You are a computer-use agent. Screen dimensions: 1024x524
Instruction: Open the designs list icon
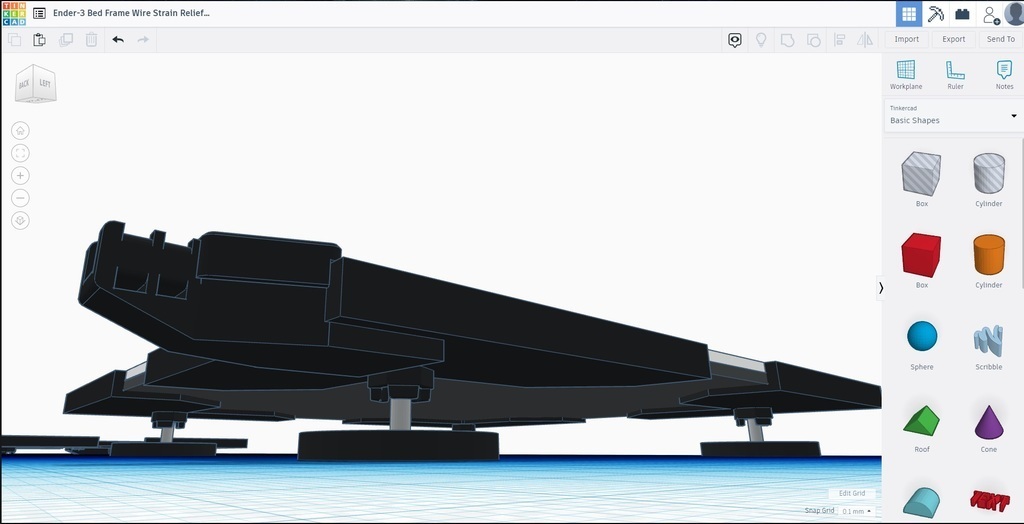click(x=39, y=13)
